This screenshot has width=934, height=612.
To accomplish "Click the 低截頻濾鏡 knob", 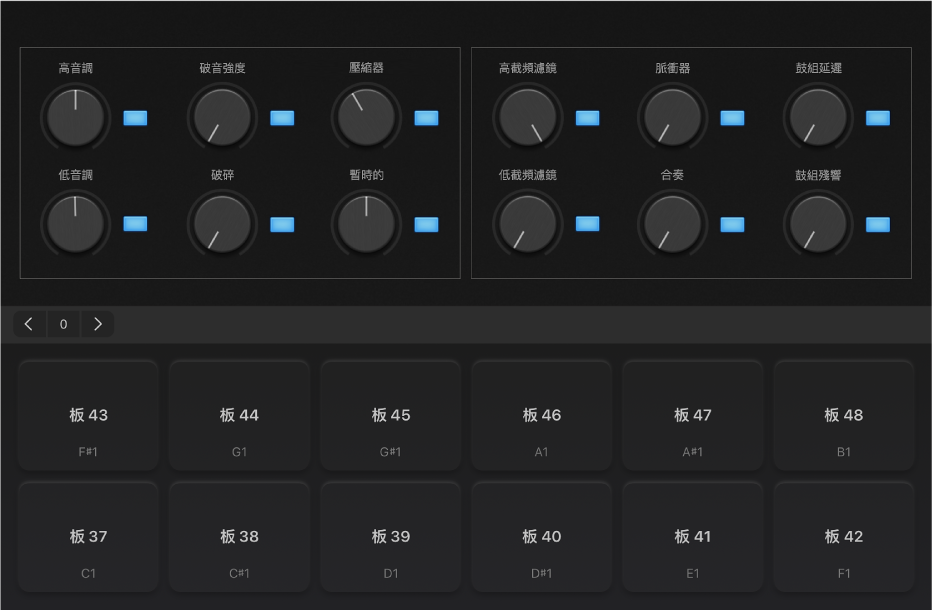I will pos(528,224).
